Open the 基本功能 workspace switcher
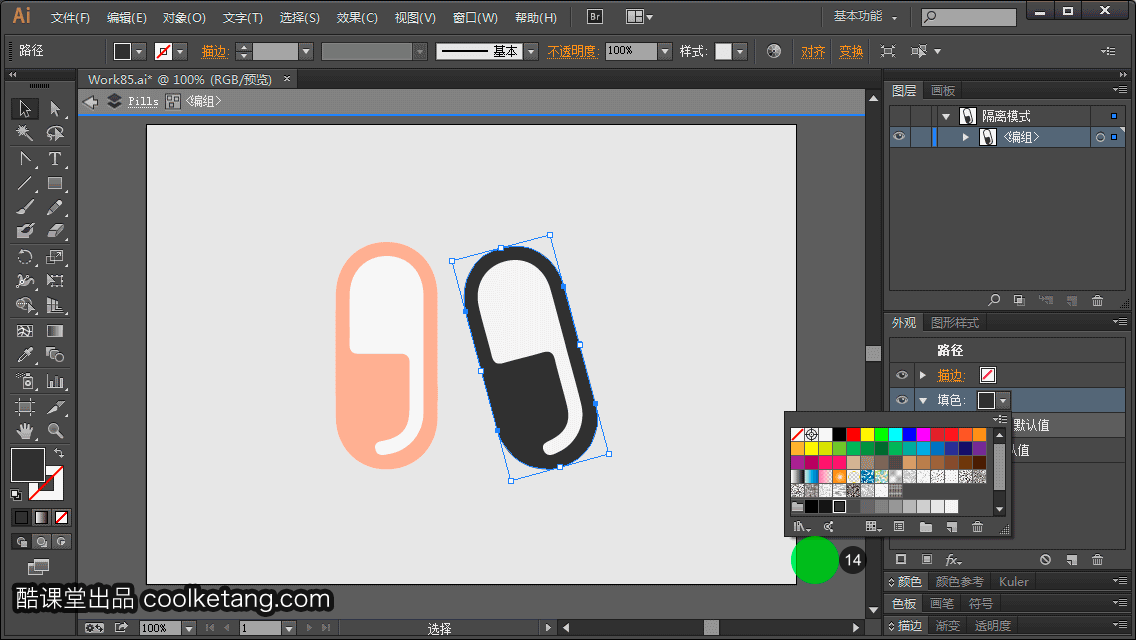 tap(865, 17)
